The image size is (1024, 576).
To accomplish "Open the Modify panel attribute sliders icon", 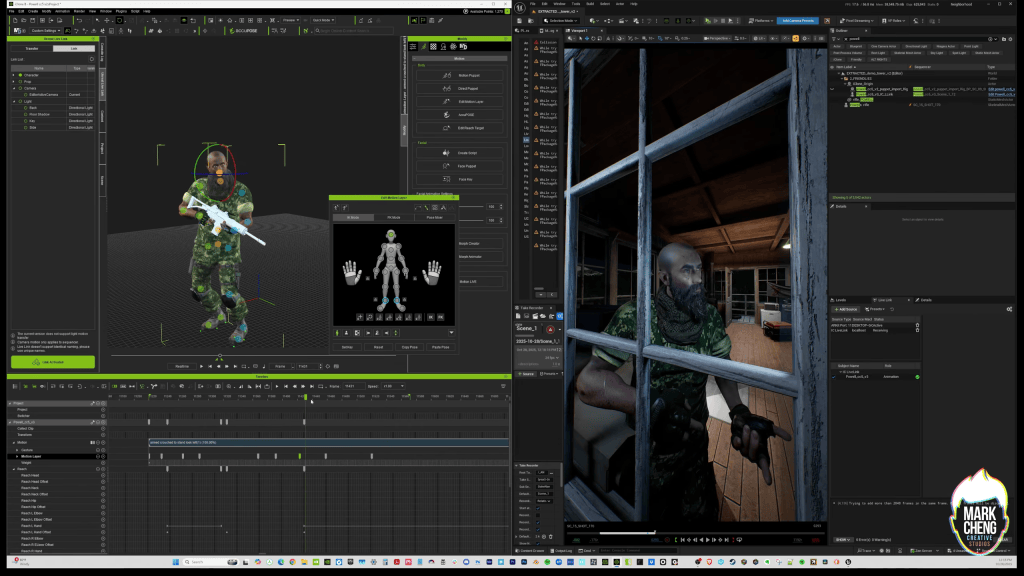I will click(x=413, y=46).
